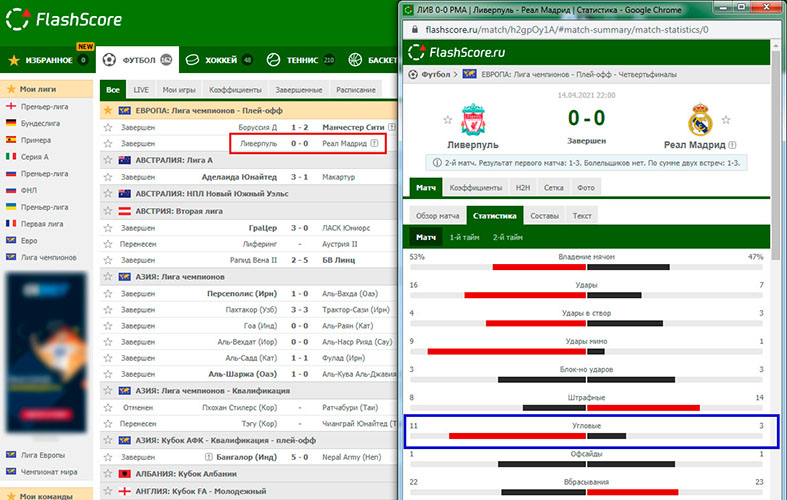Screen dimensions: 787x500
Task: Click the FlashScore.ru logo in popup window
Action: point(457,52)
